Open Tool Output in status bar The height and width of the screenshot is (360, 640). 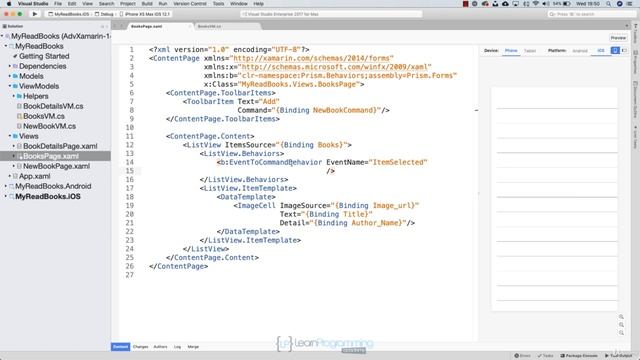point(618,356)
